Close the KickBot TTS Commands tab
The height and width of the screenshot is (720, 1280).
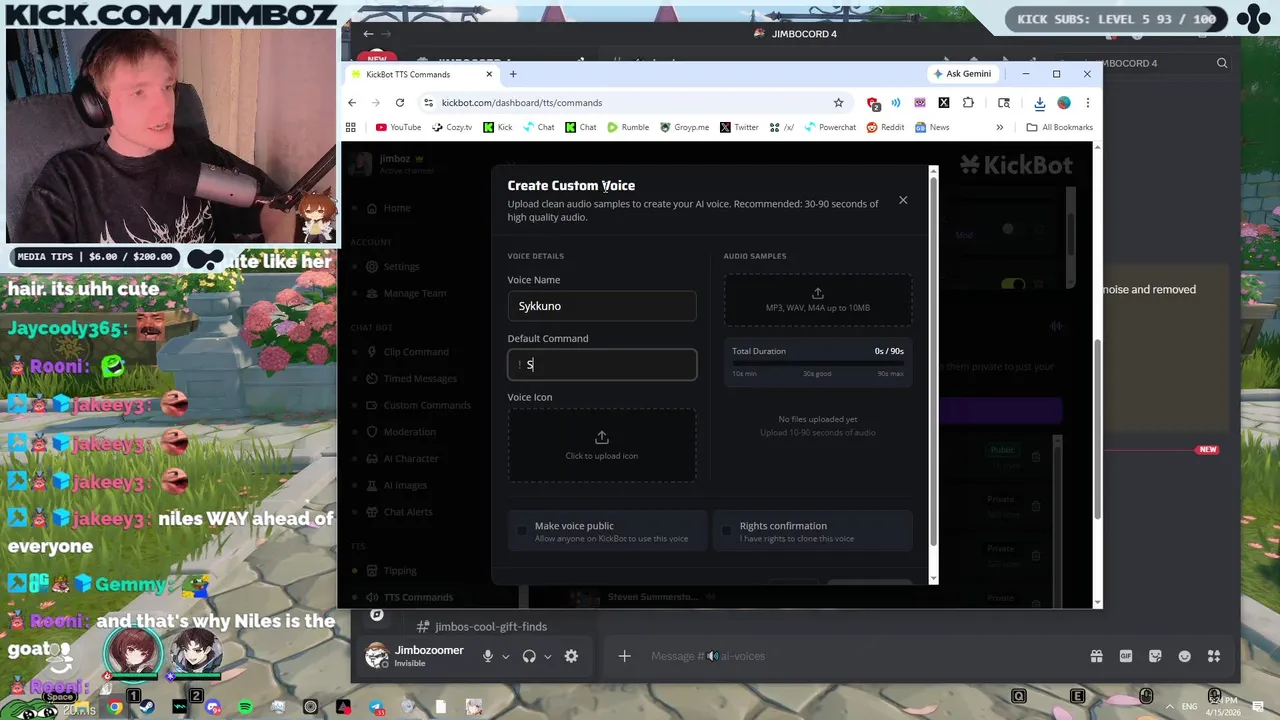tap(489, 74)
